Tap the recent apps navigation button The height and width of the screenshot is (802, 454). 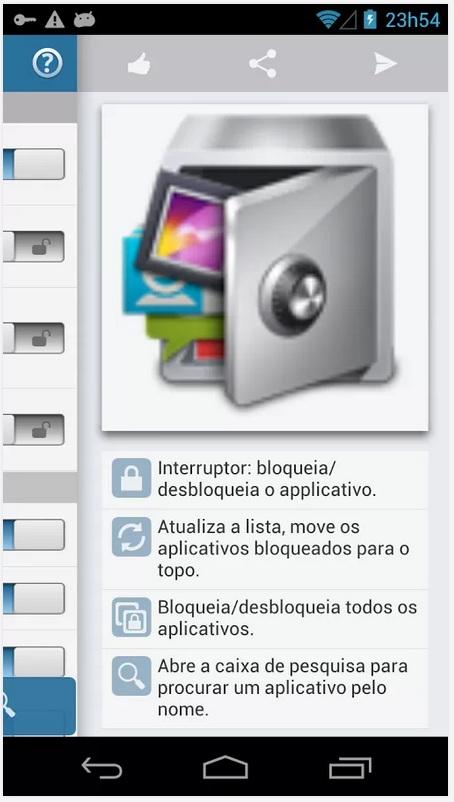pyautogui.click(x=350, y=768)
